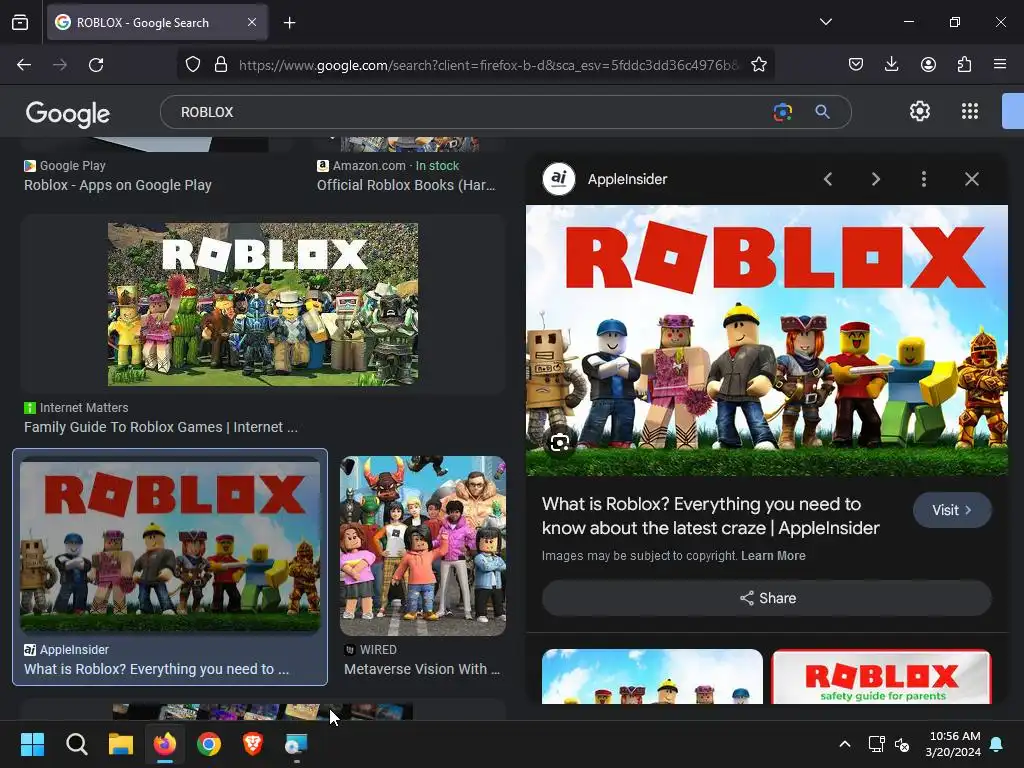Open Firefox application hamburger menu
The height and width of the screenshot is (768, 1024).
click(x=1000, y=65)
